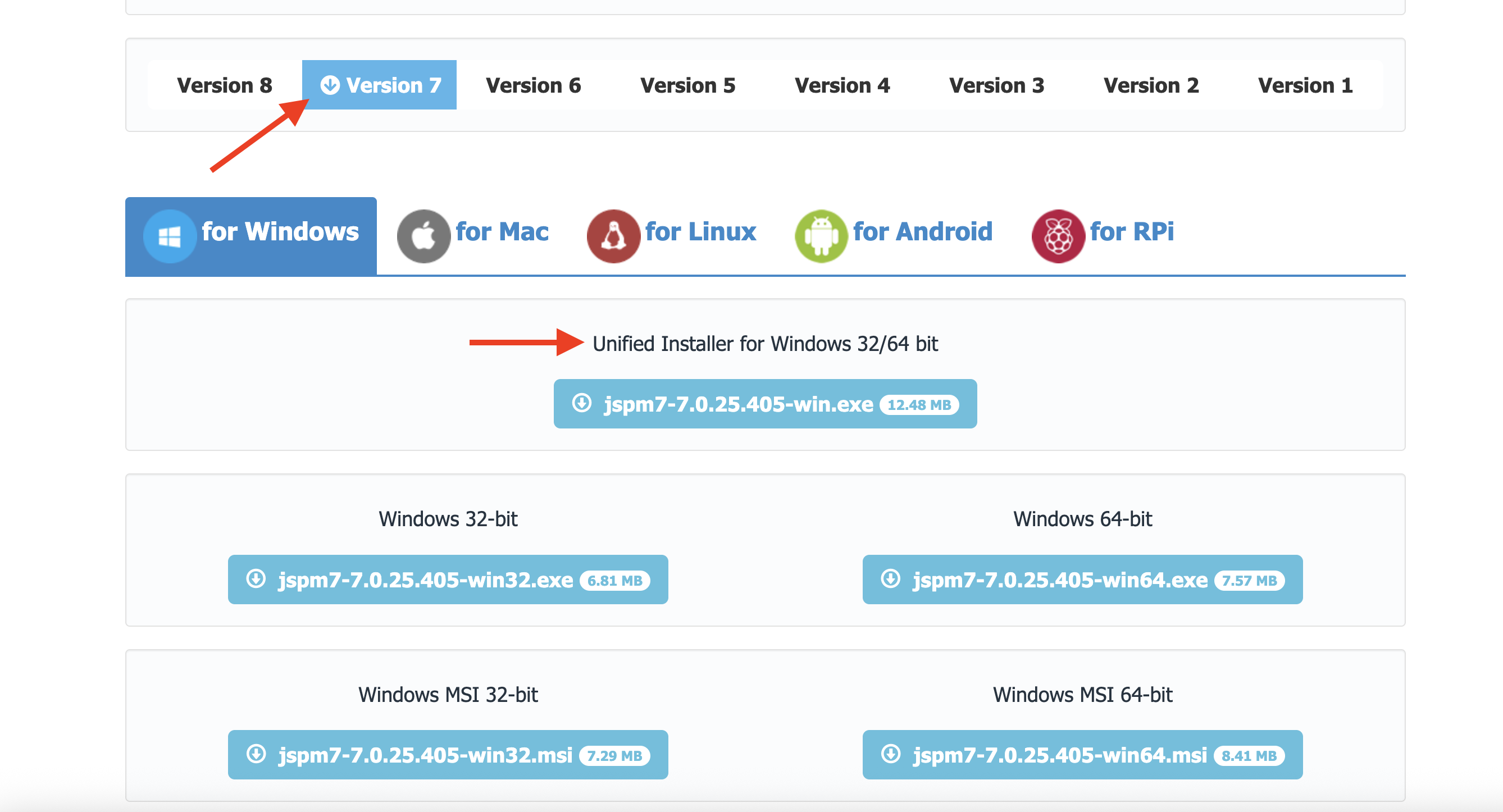Open the Version 2 tab

tap(1151, 85)
